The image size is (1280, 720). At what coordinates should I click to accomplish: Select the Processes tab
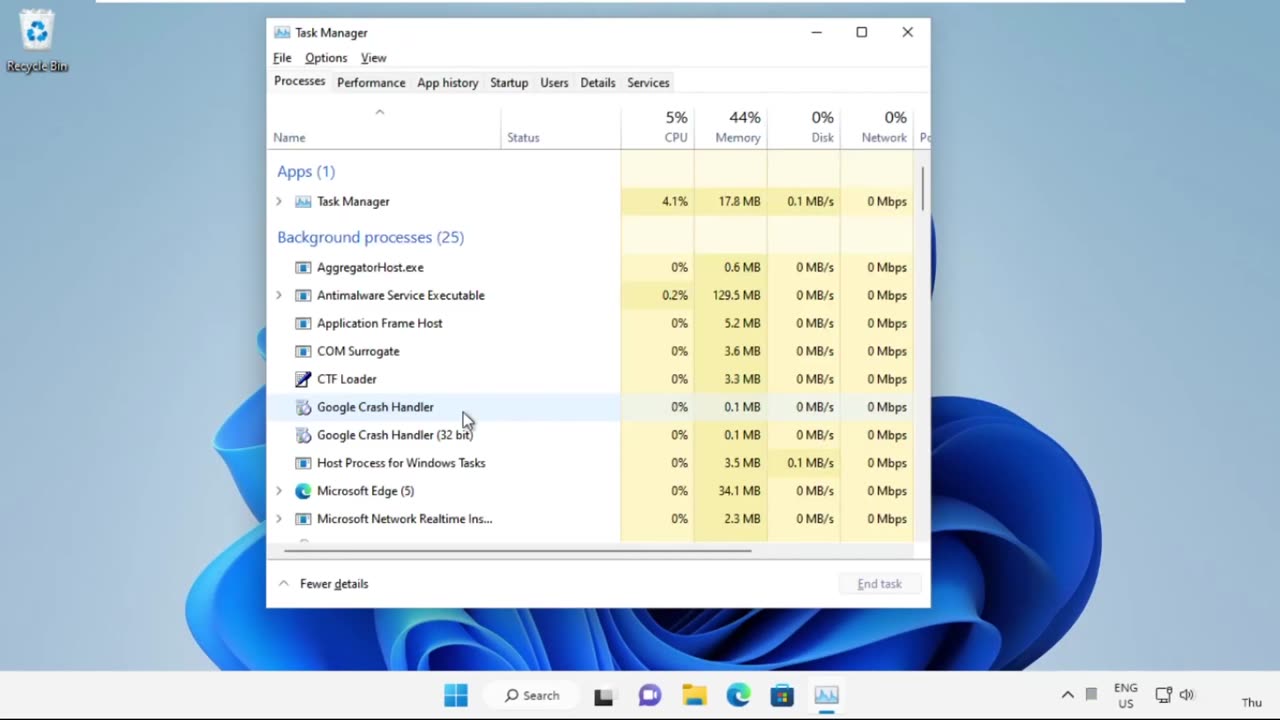(x=300, y=81)
